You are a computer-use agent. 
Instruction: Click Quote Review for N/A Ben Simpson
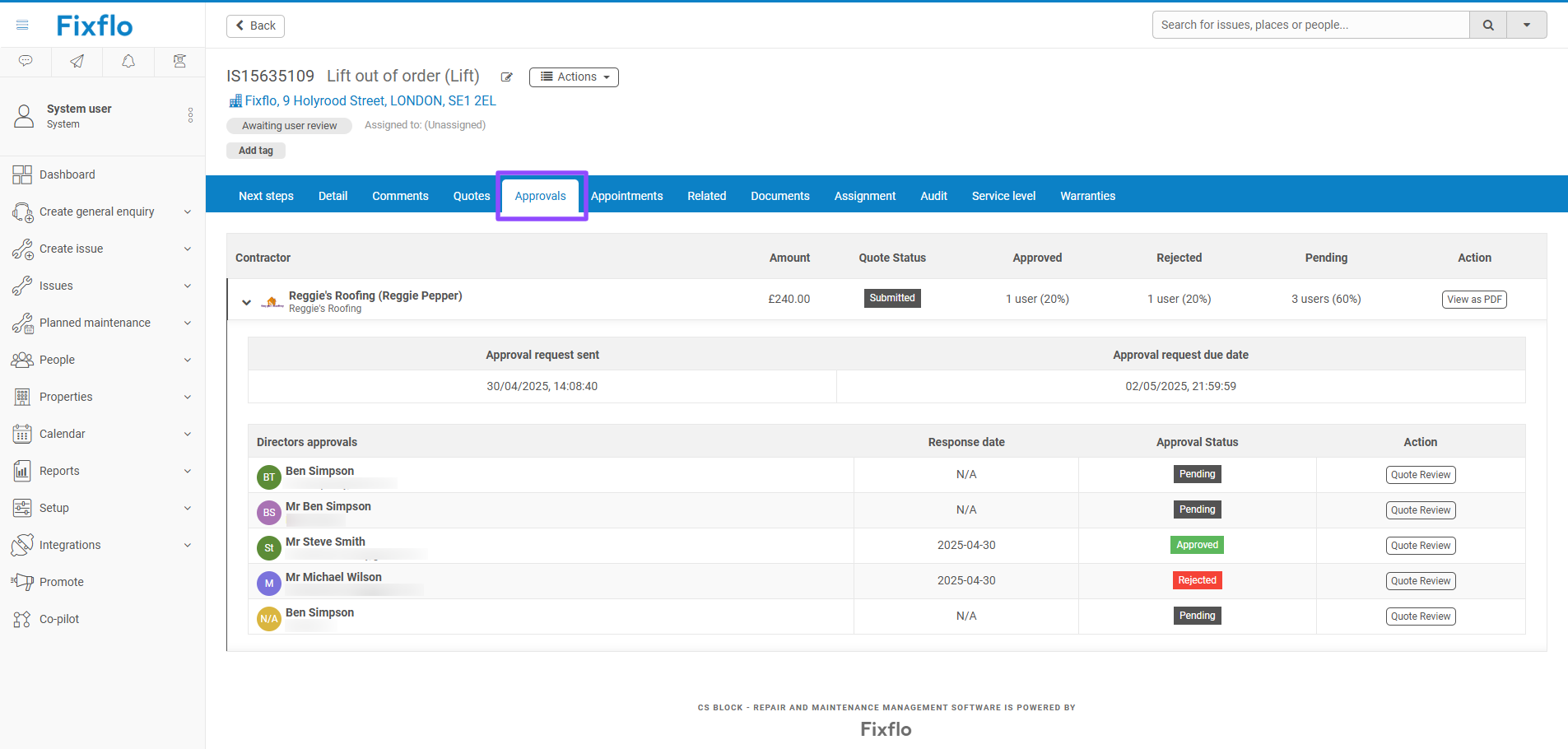(1421, 616)
